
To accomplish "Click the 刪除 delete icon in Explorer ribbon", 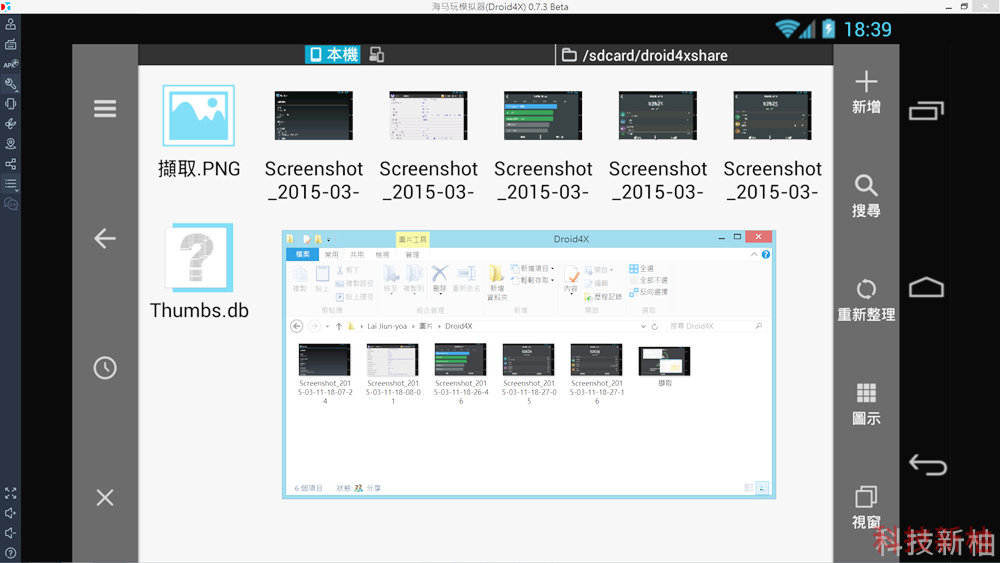I will (439, 279).
